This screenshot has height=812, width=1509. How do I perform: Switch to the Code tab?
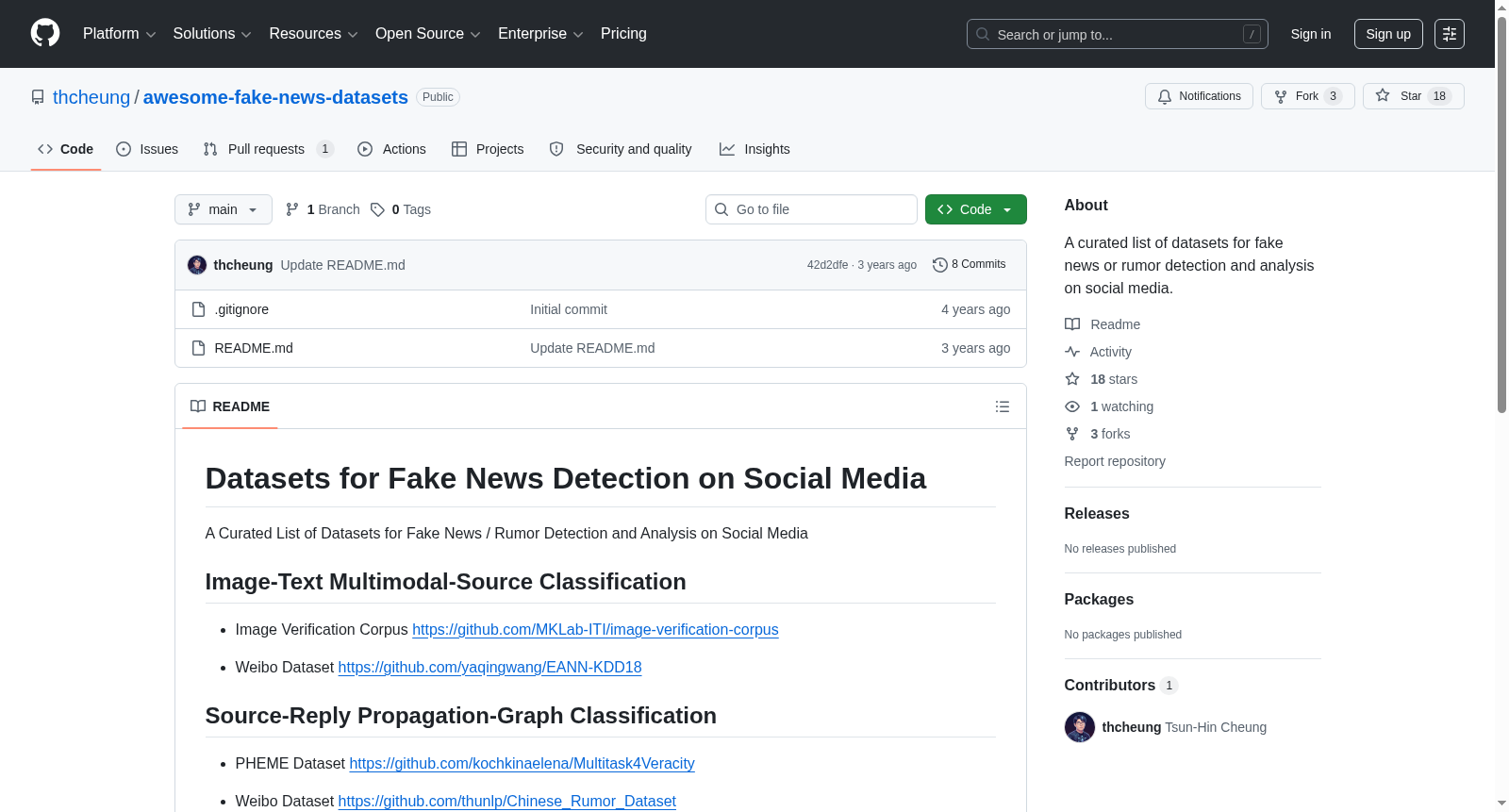click(66, 149)
